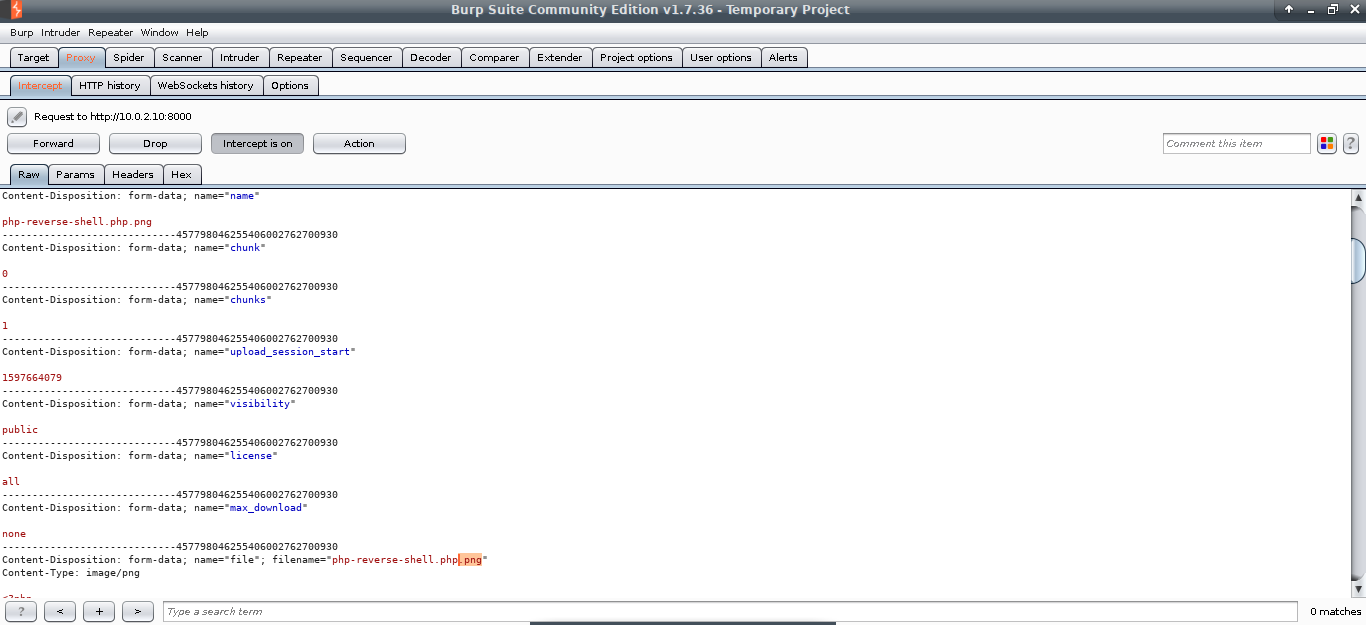The image size is (1366, 625).
Task: Toggle the Intercept is on button
Action: (x=257, y=144)
